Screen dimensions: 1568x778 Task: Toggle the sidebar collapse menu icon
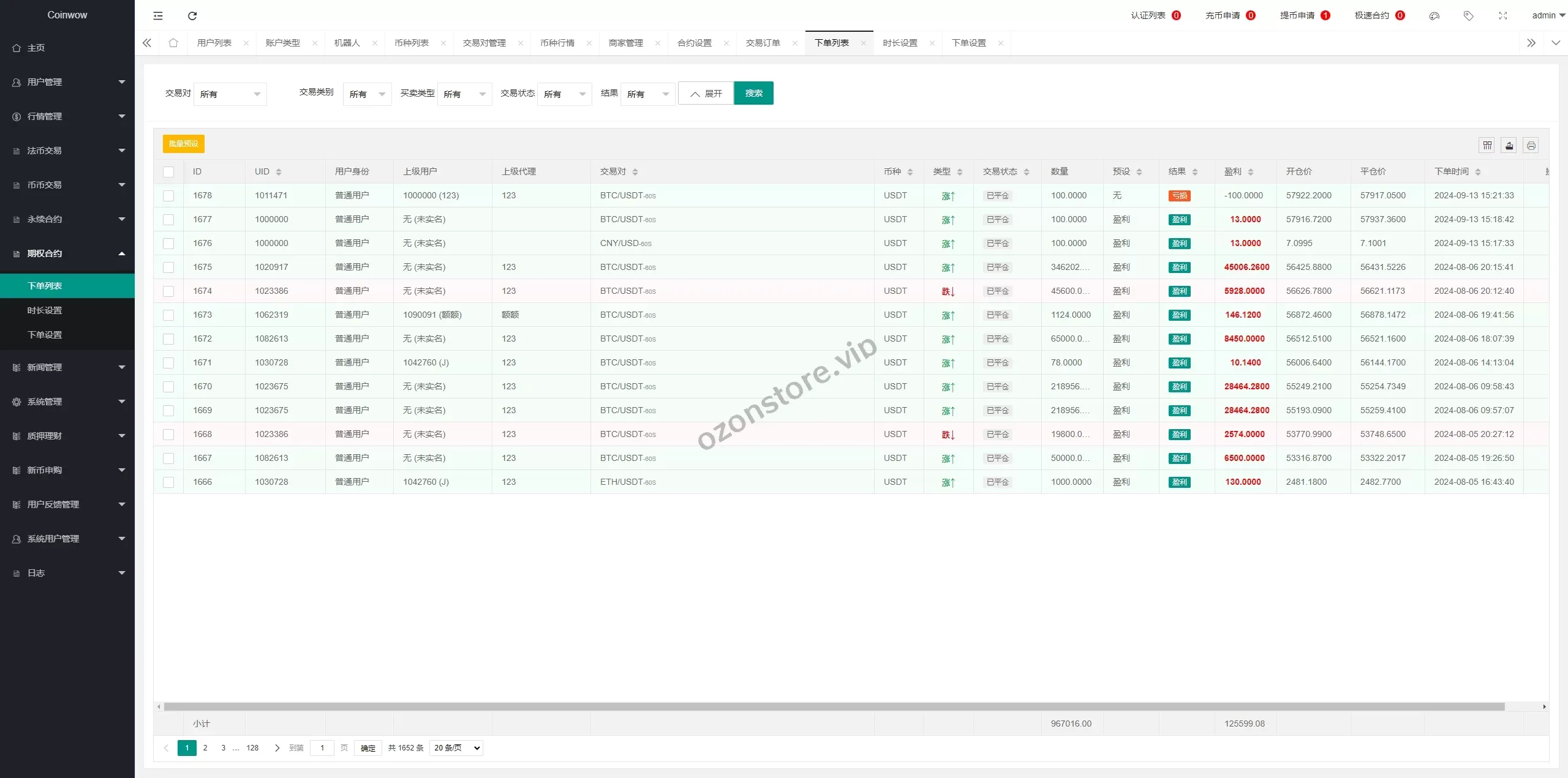(158, 16)
